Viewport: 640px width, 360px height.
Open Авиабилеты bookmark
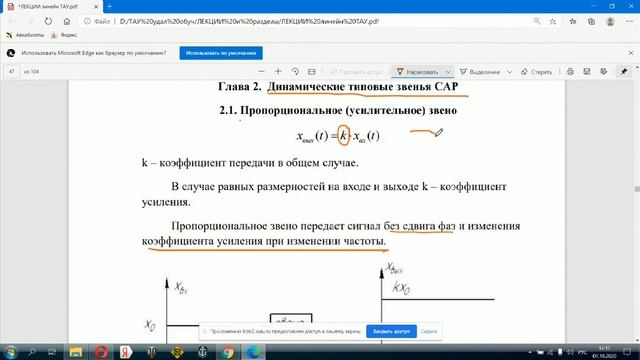pos(25,35)
